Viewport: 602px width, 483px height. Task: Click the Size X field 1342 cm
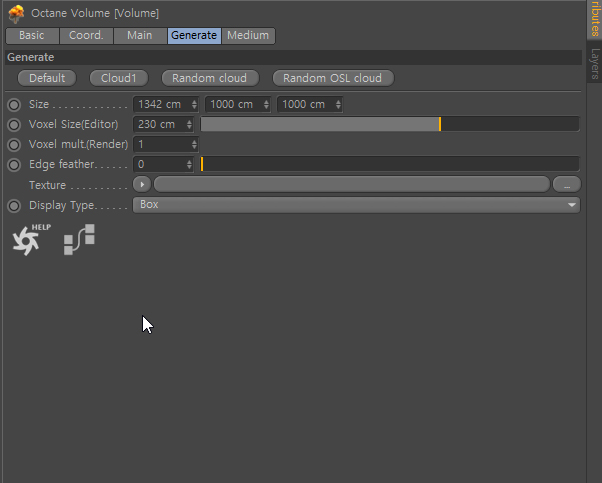165,104
